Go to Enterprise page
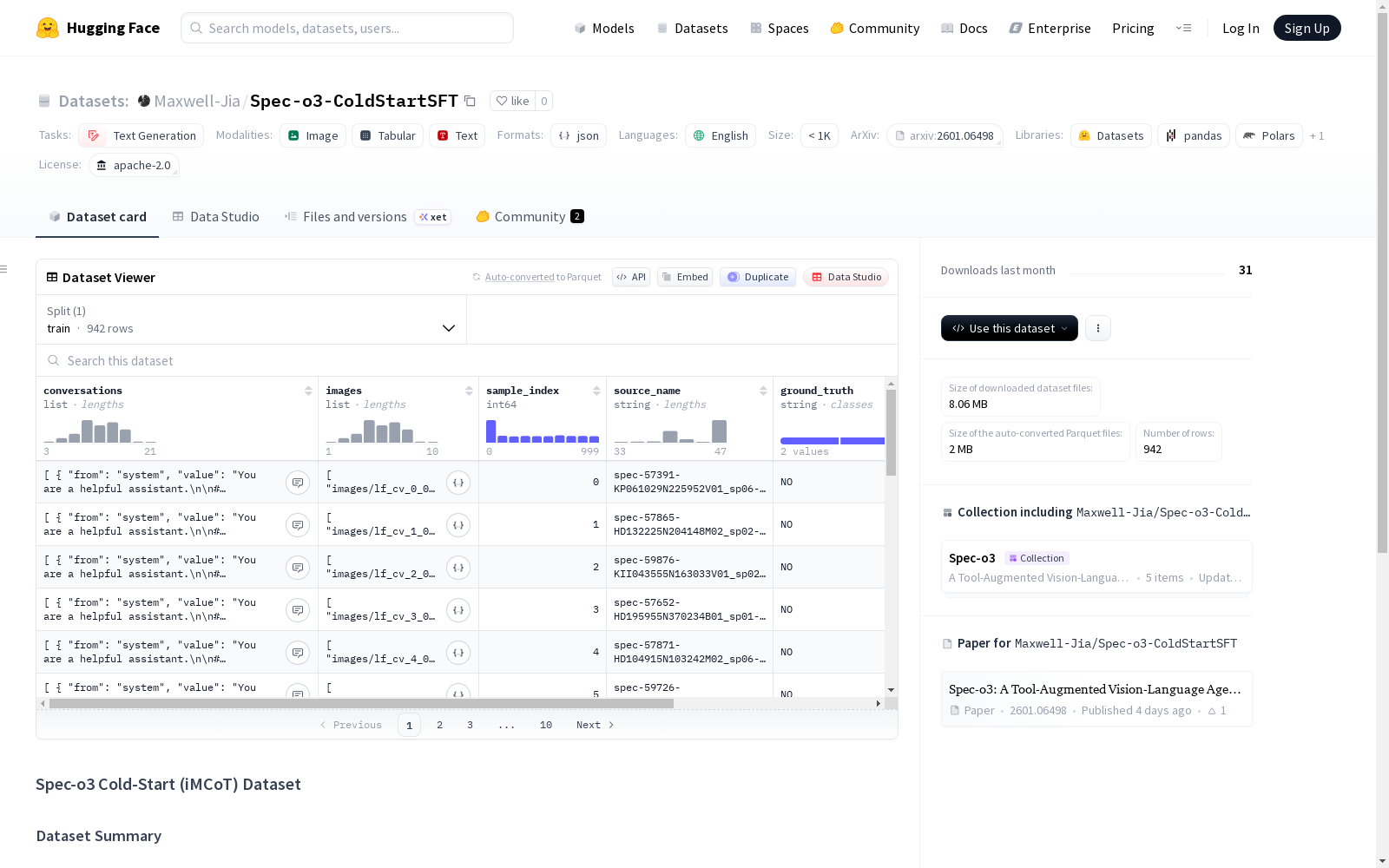The width and height of the screenshot is (1389, 868). coord(1050,28)
